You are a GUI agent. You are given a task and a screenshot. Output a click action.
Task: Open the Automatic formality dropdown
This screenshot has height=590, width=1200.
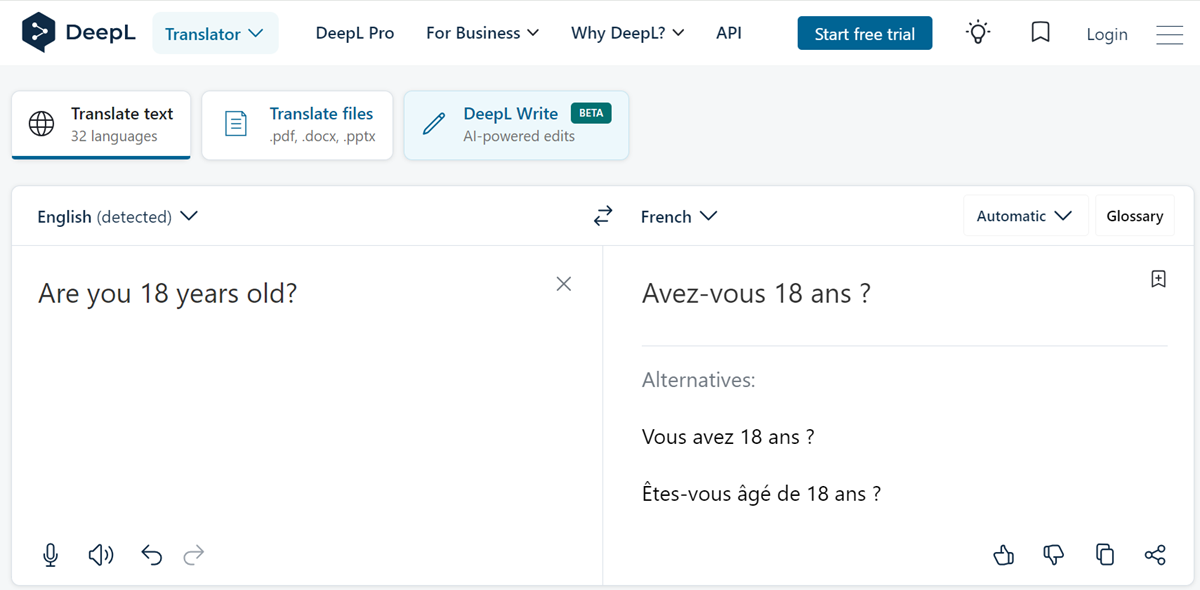pos(1025,215)
